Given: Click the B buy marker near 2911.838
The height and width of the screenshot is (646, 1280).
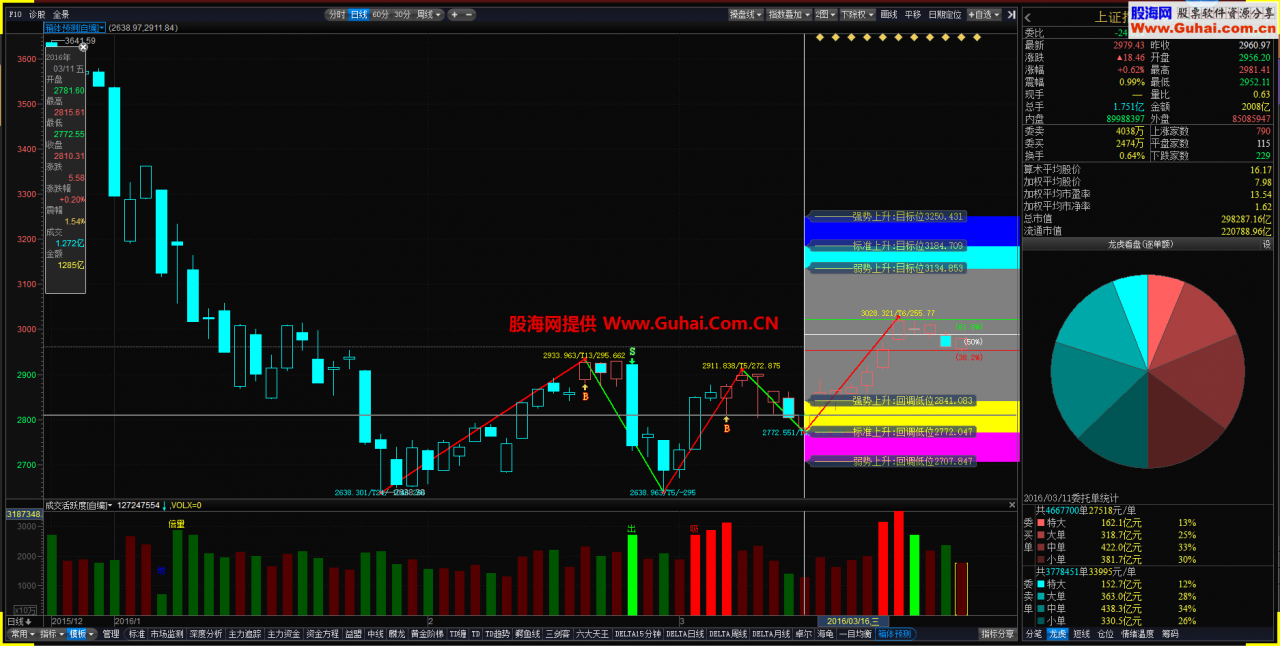Looking at the screenshot, I should (726, 428).
